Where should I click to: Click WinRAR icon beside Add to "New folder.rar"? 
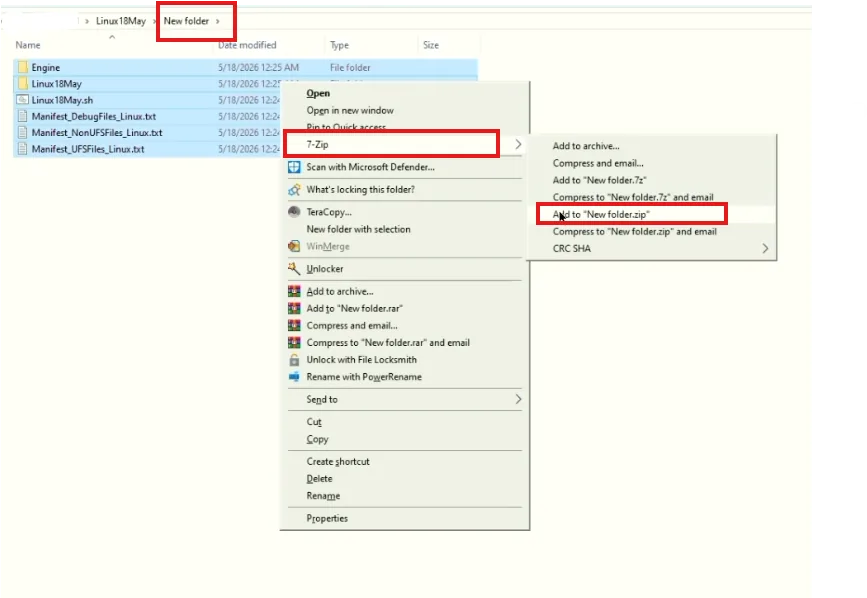tap(294, 308)
